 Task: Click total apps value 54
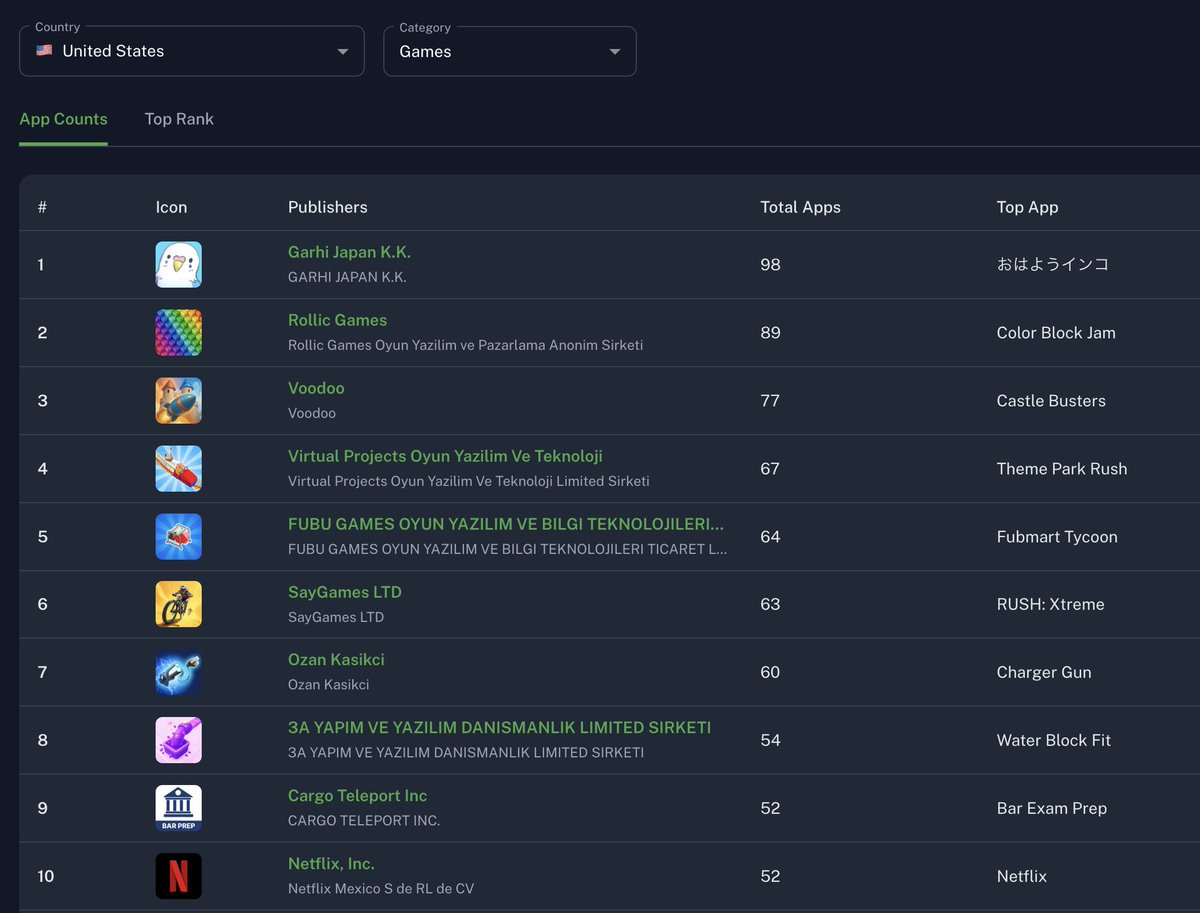[x=770, y=741]
